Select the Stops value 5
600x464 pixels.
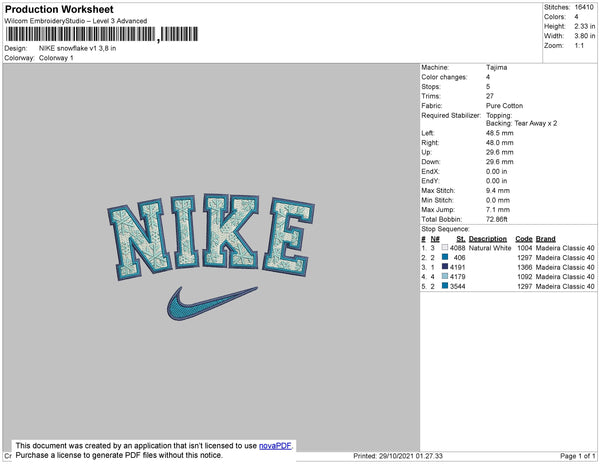tap(488, 87)
